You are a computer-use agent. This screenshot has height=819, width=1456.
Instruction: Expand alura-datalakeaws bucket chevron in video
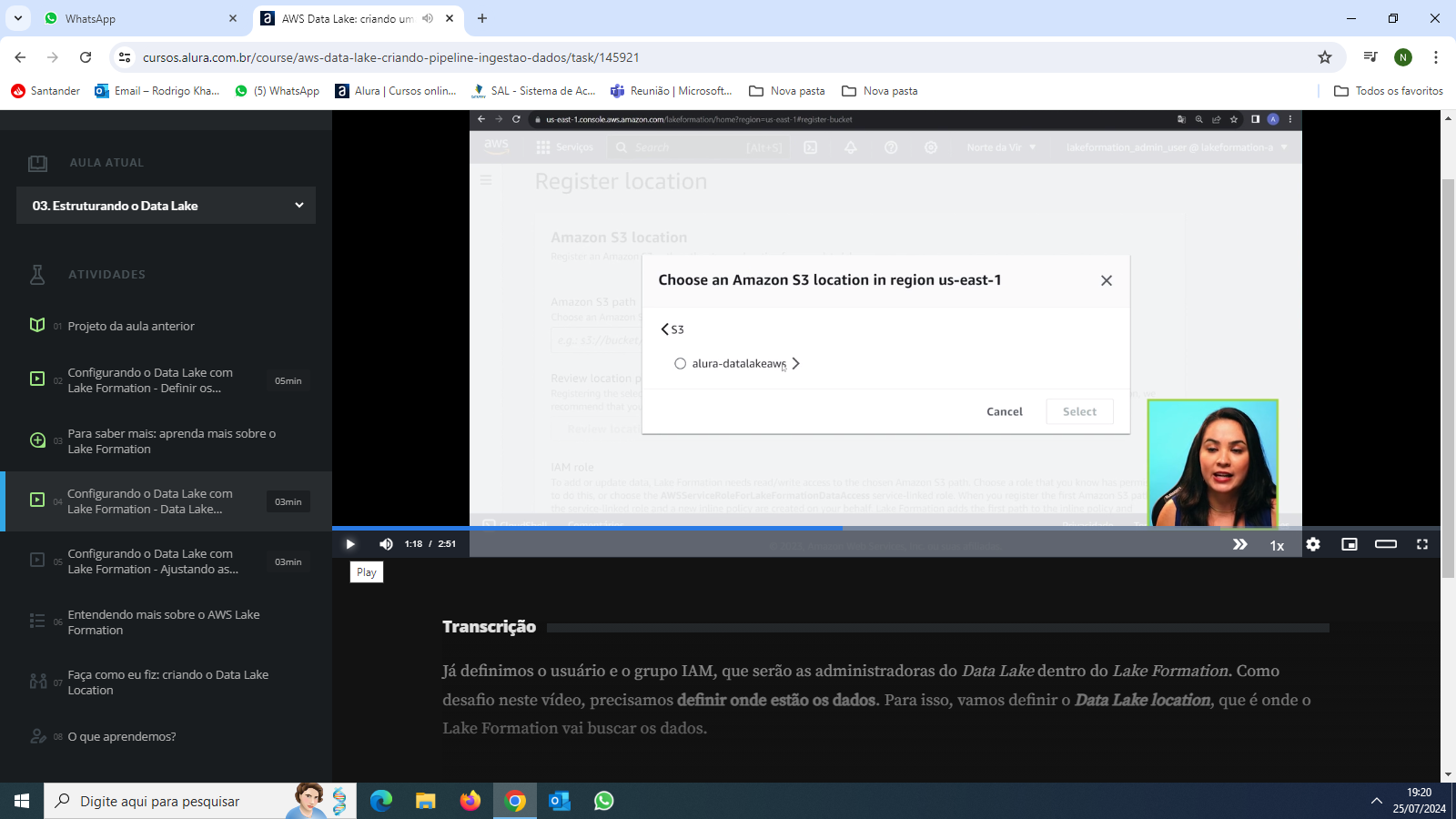(795, 363)
